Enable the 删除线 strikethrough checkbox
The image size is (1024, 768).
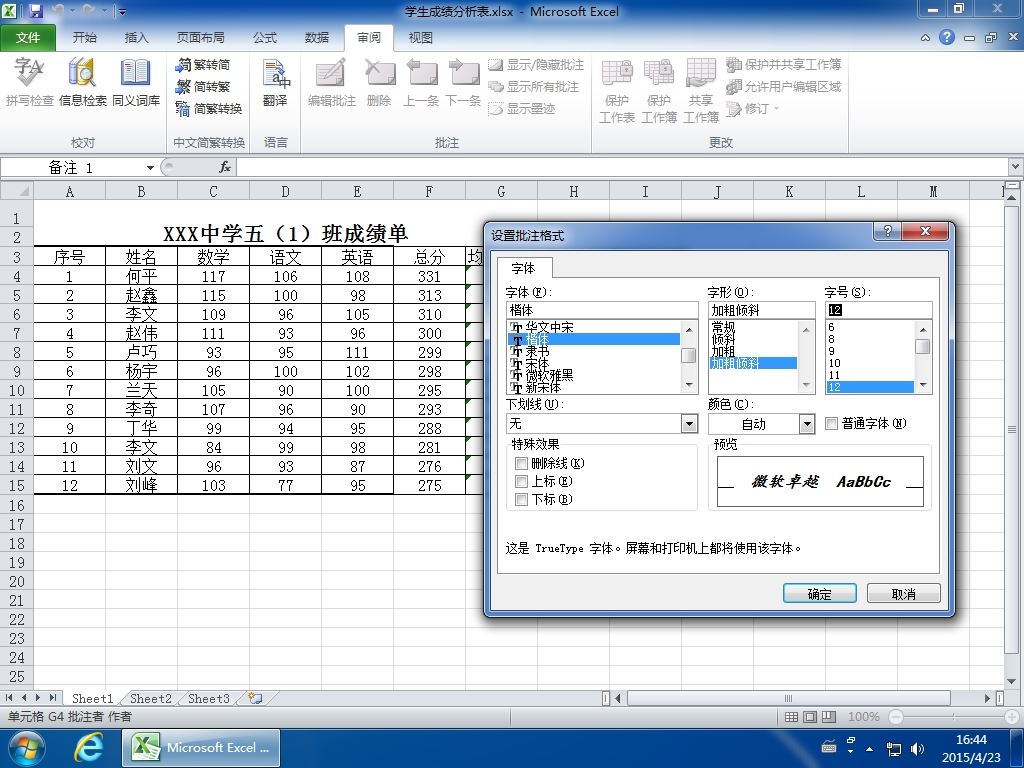pos(521,464)
